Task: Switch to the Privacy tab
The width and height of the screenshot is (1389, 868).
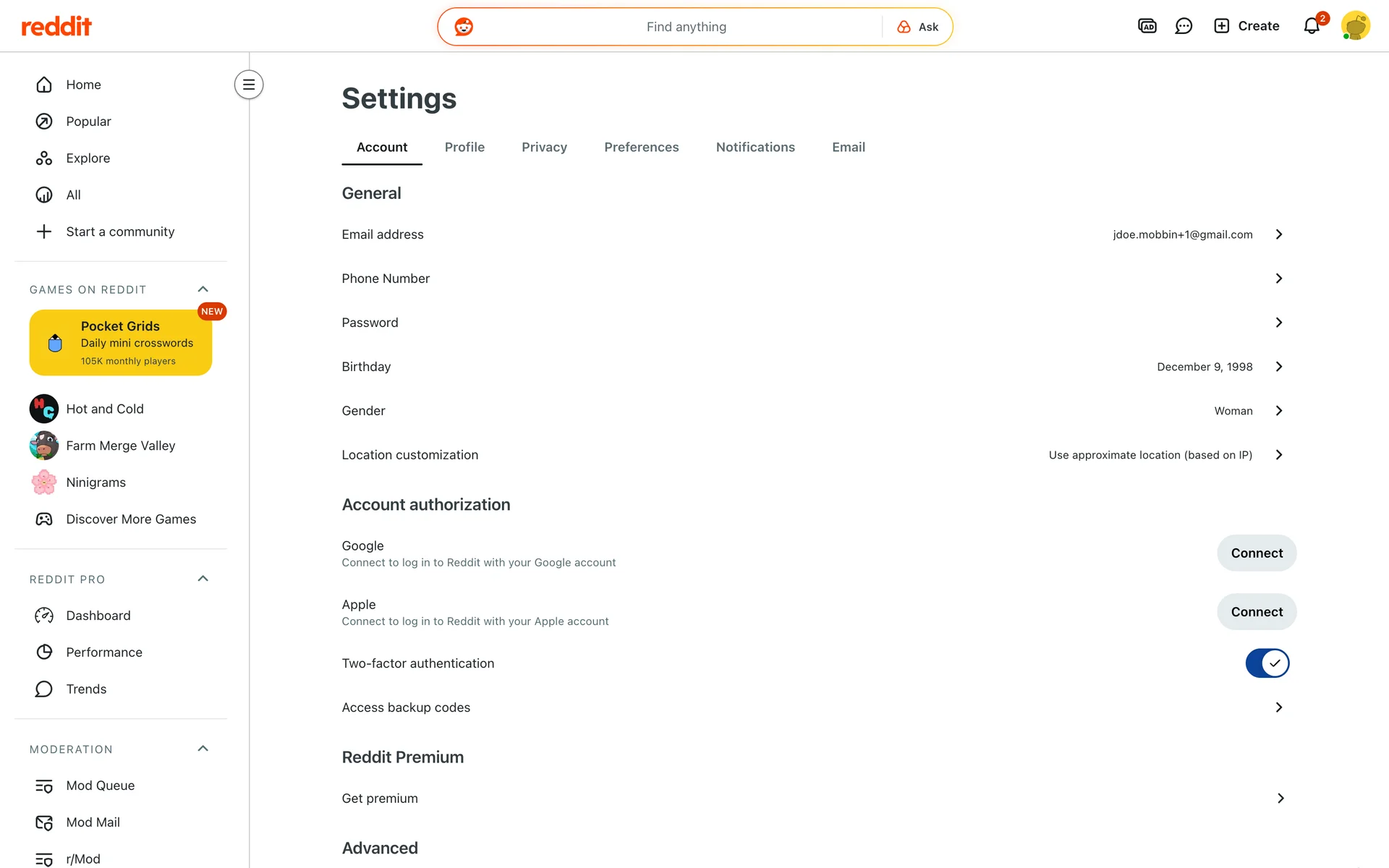Action: tap(544, 148)
